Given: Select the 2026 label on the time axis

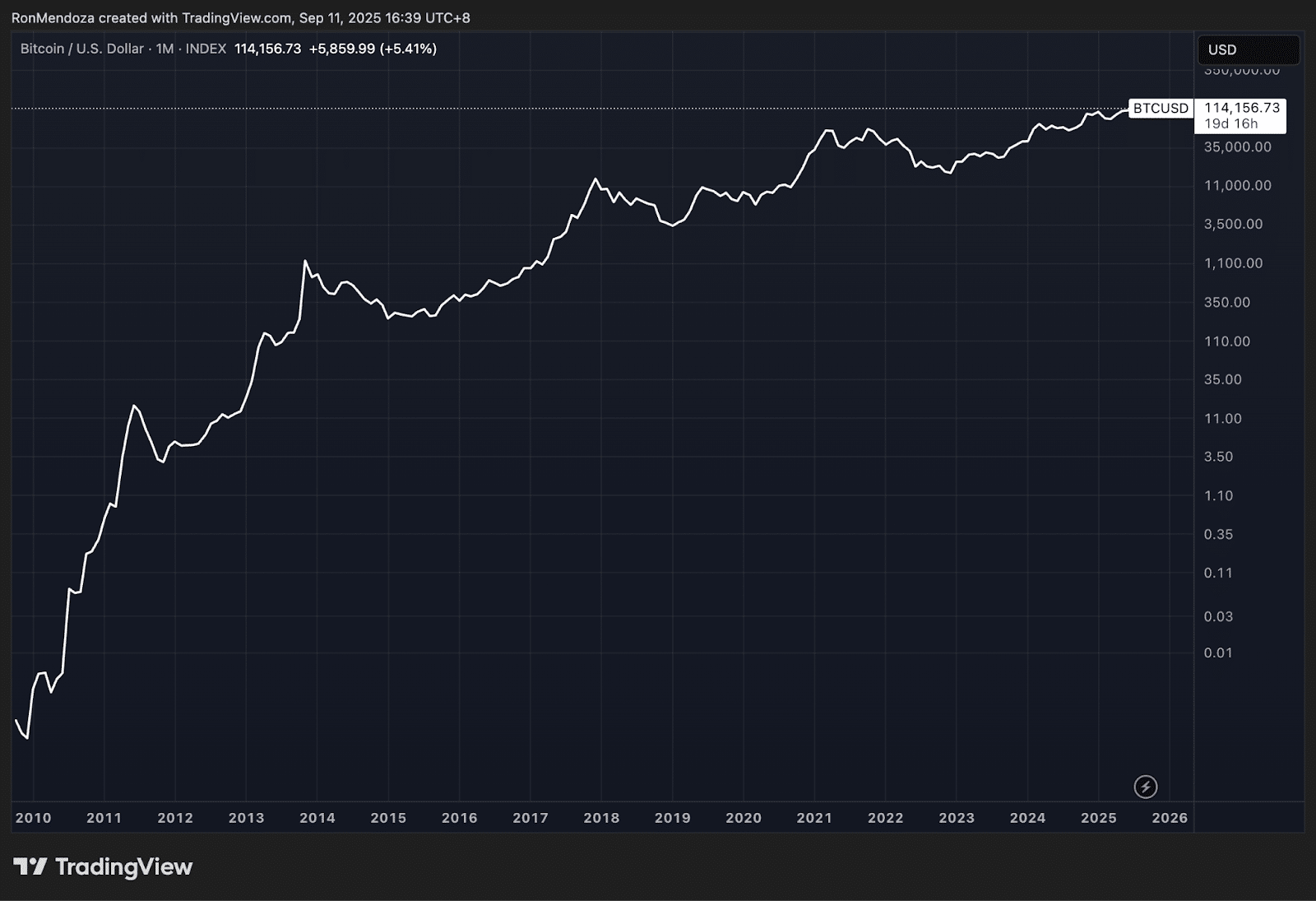Looking at the screenshot, I should click(x=1170, y=819).
